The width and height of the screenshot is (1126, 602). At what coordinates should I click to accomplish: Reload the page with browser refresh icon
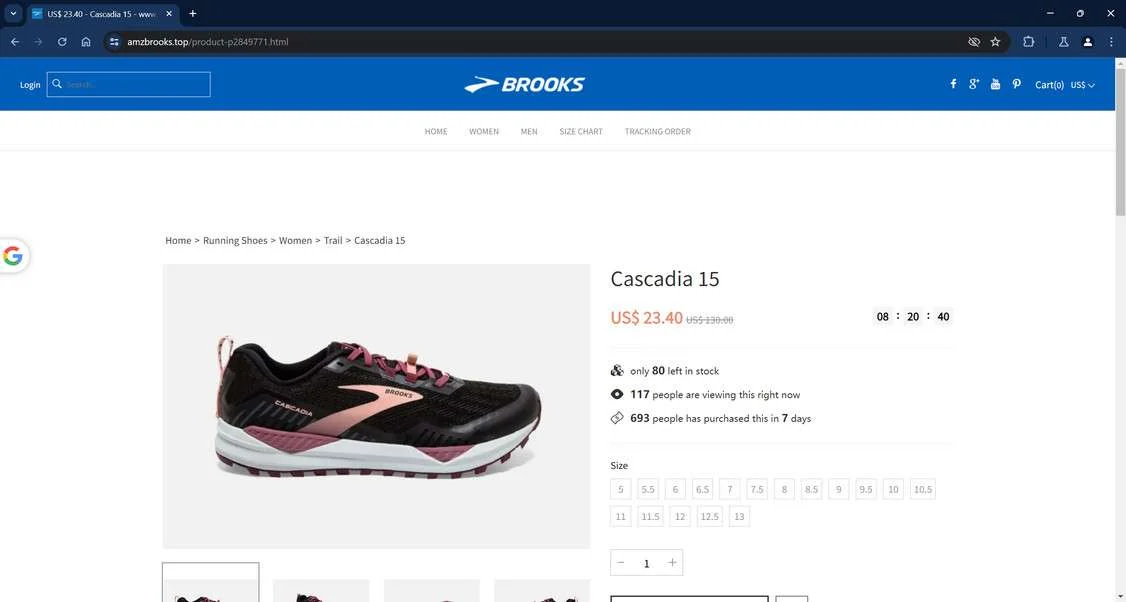pyautogui.click(x=62, y=42)
